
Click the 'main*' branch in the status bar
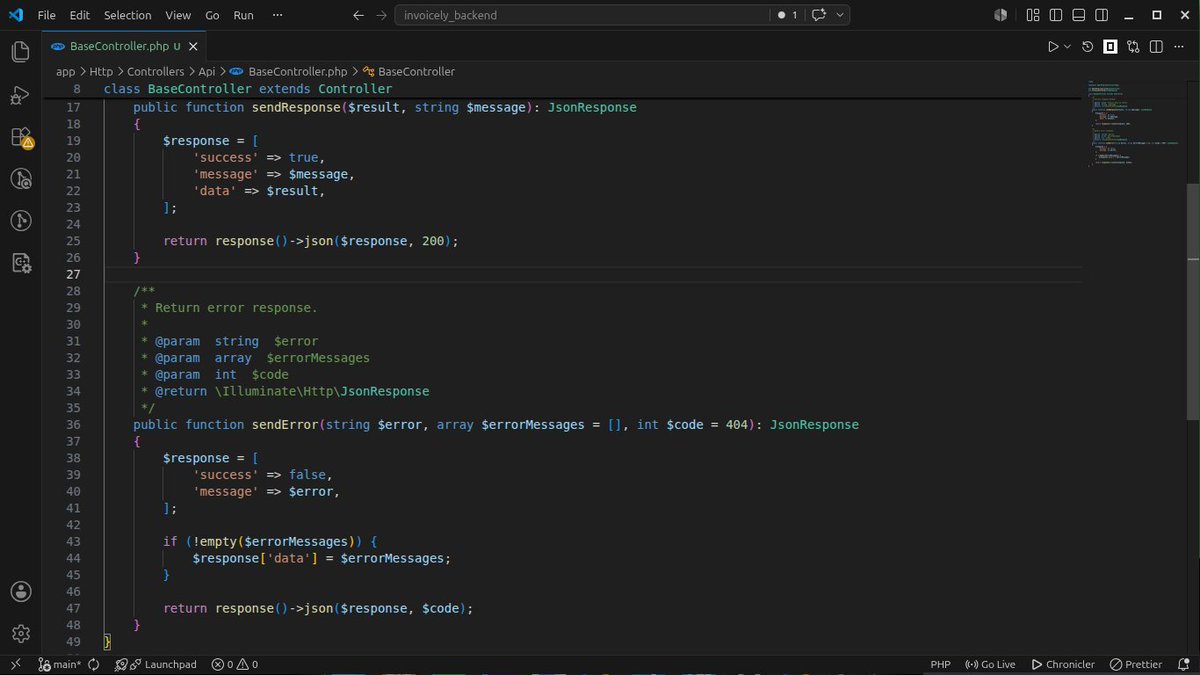(x=60, y=664)
